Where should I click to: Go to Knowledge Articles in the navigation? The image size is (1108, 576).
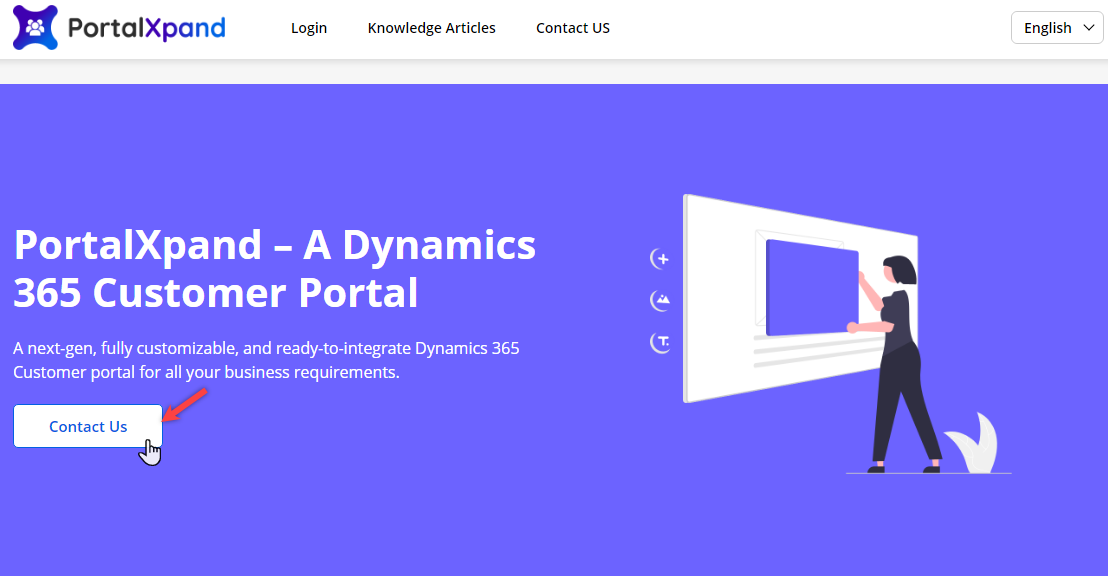[431, 28]
